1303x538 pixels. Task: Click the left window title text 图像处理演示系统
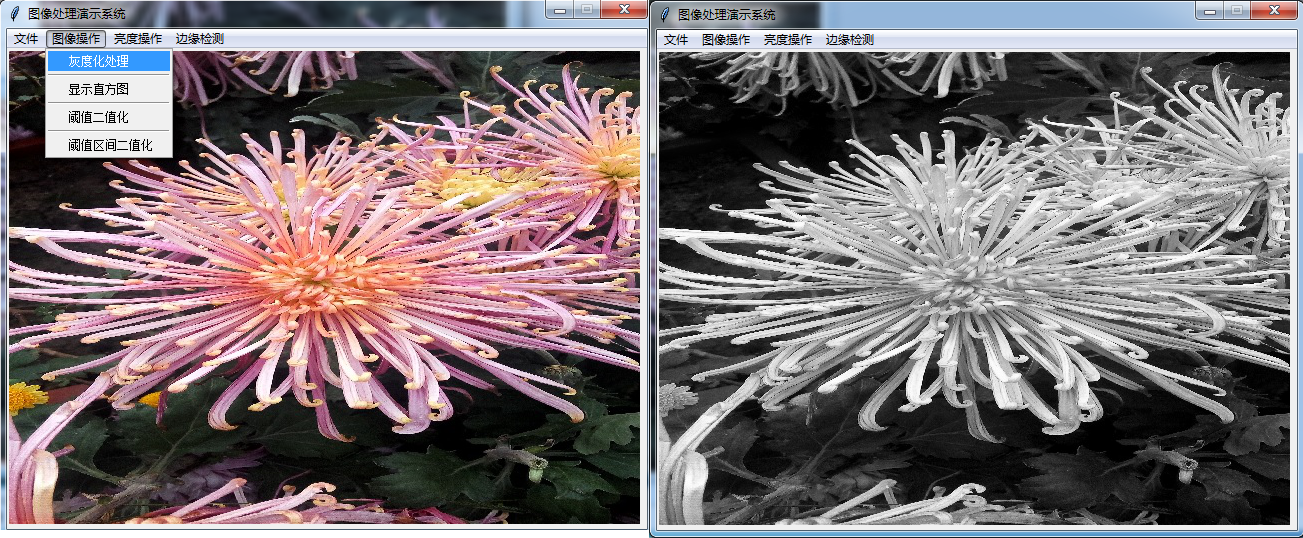click(77, 14)
